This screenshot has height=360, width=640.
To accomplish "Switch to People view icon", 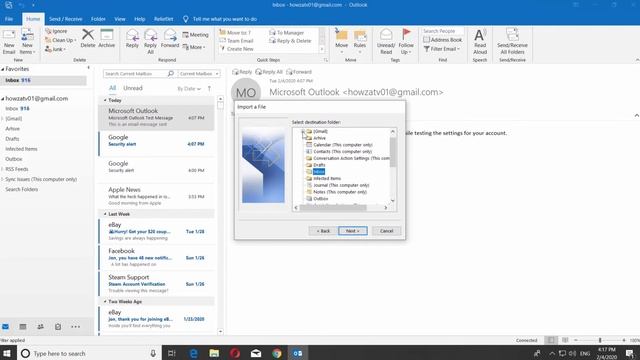I will click(40, 327).
